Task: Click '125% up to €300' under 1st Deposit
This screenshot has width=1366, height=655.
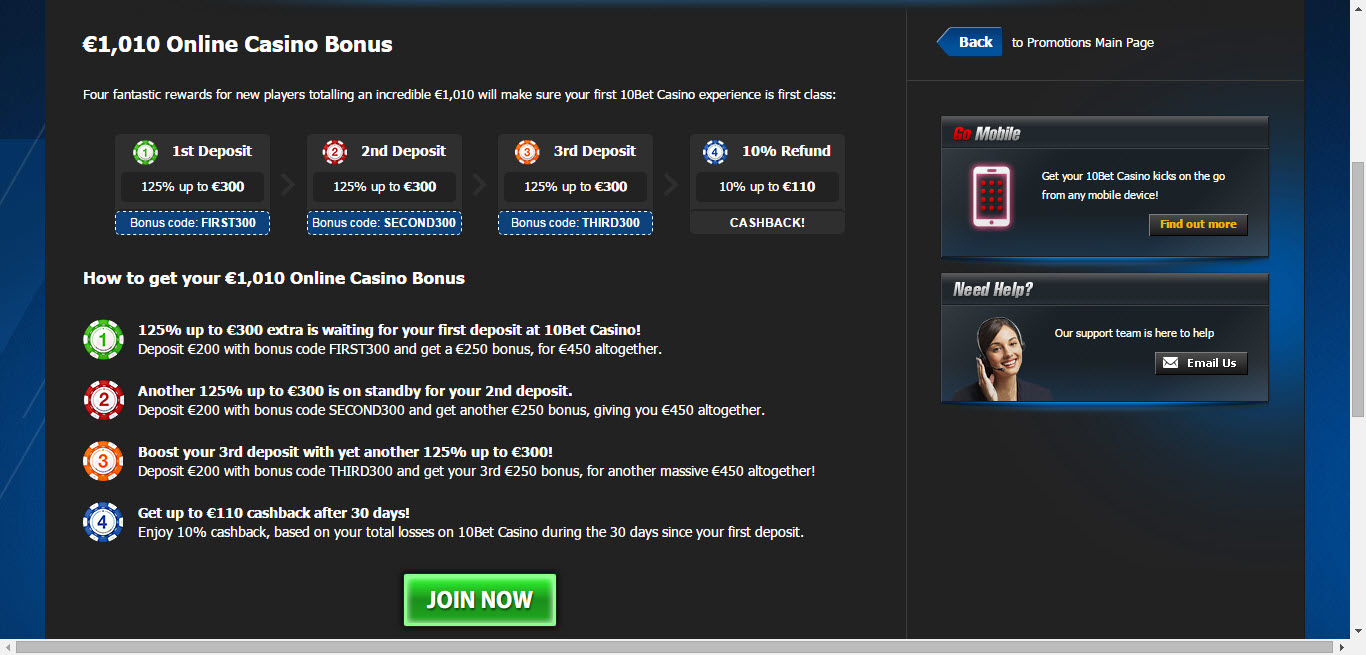Action: click(193, 187)
